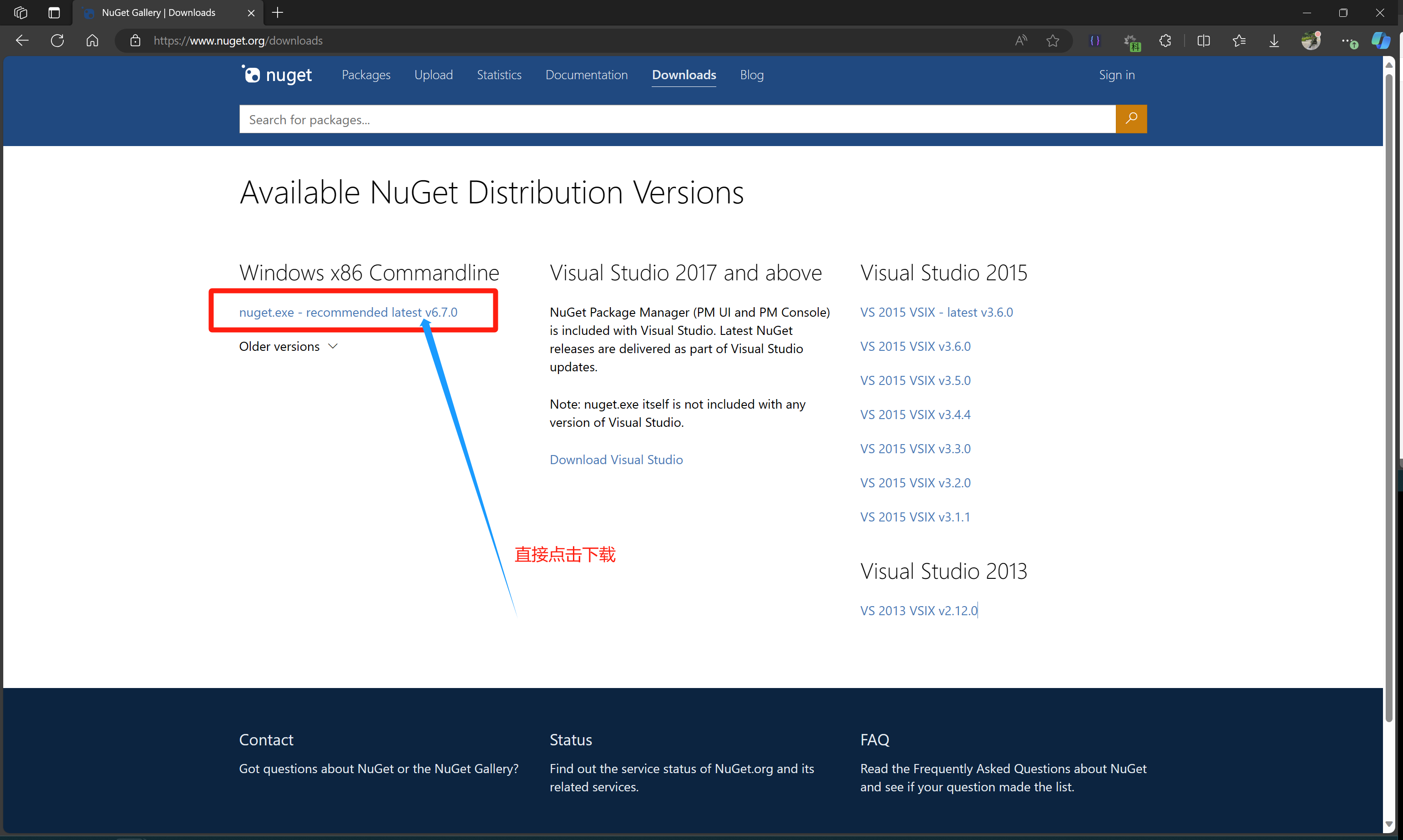Download VS 2015 VSIX v3.6.0 (non-latest link)
This screenshot has width=1403, height=840.
915,346
